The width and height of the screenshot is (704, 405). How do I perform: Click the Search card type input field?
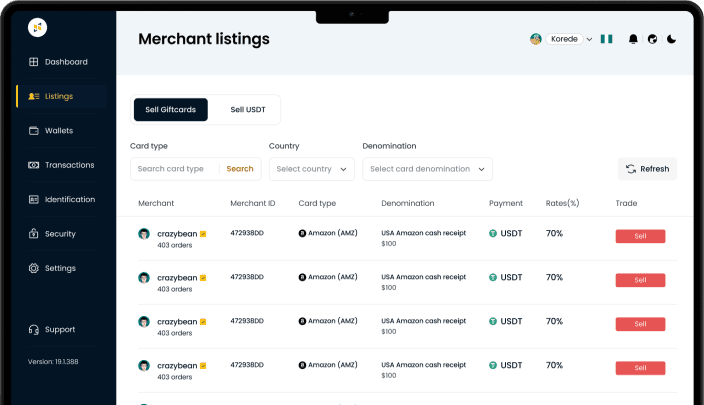[x=175, y=169]
